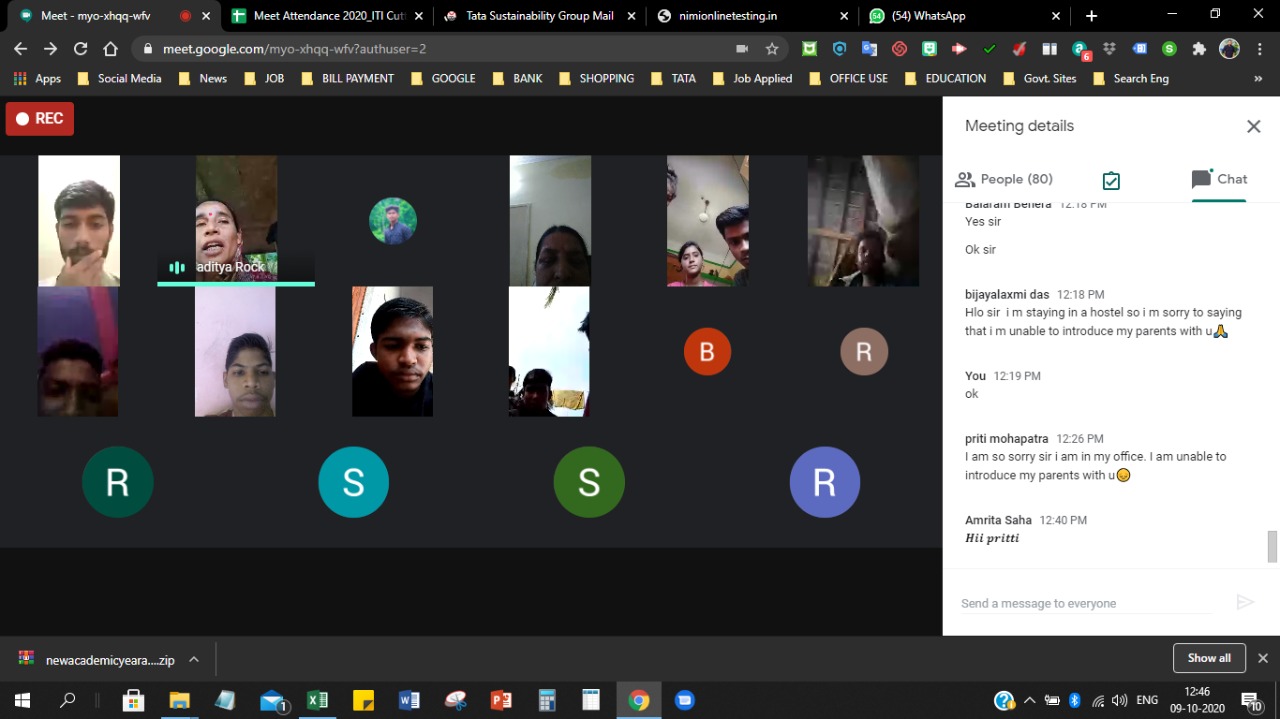The image size is (1280, 719).
Task: Open Excel from the taskbar
Action: pyautogui.click(x=317, y=700)
